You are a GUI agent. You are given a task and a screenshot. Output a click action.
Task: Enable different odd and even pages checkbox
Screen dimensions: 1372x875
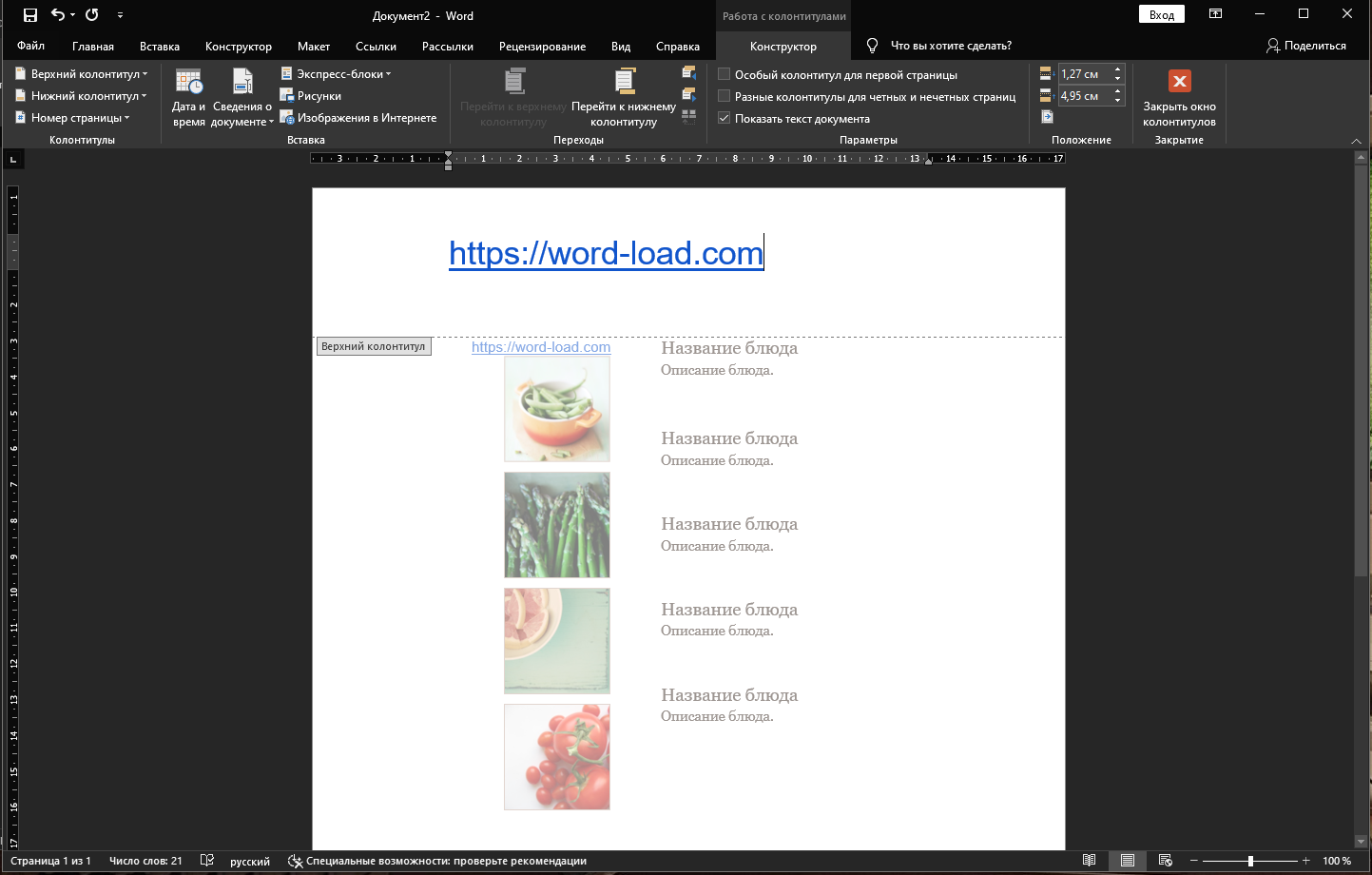725,97
